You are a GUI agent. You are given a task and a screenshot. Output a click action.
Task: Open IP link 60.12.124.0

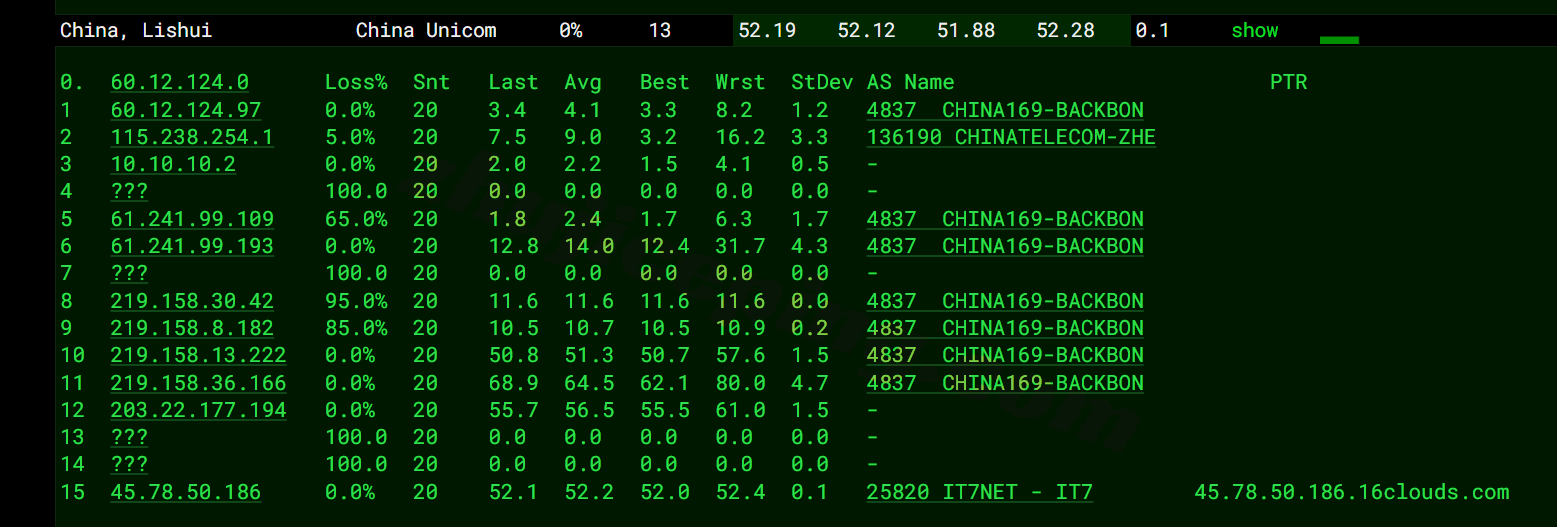pos(180,82)
